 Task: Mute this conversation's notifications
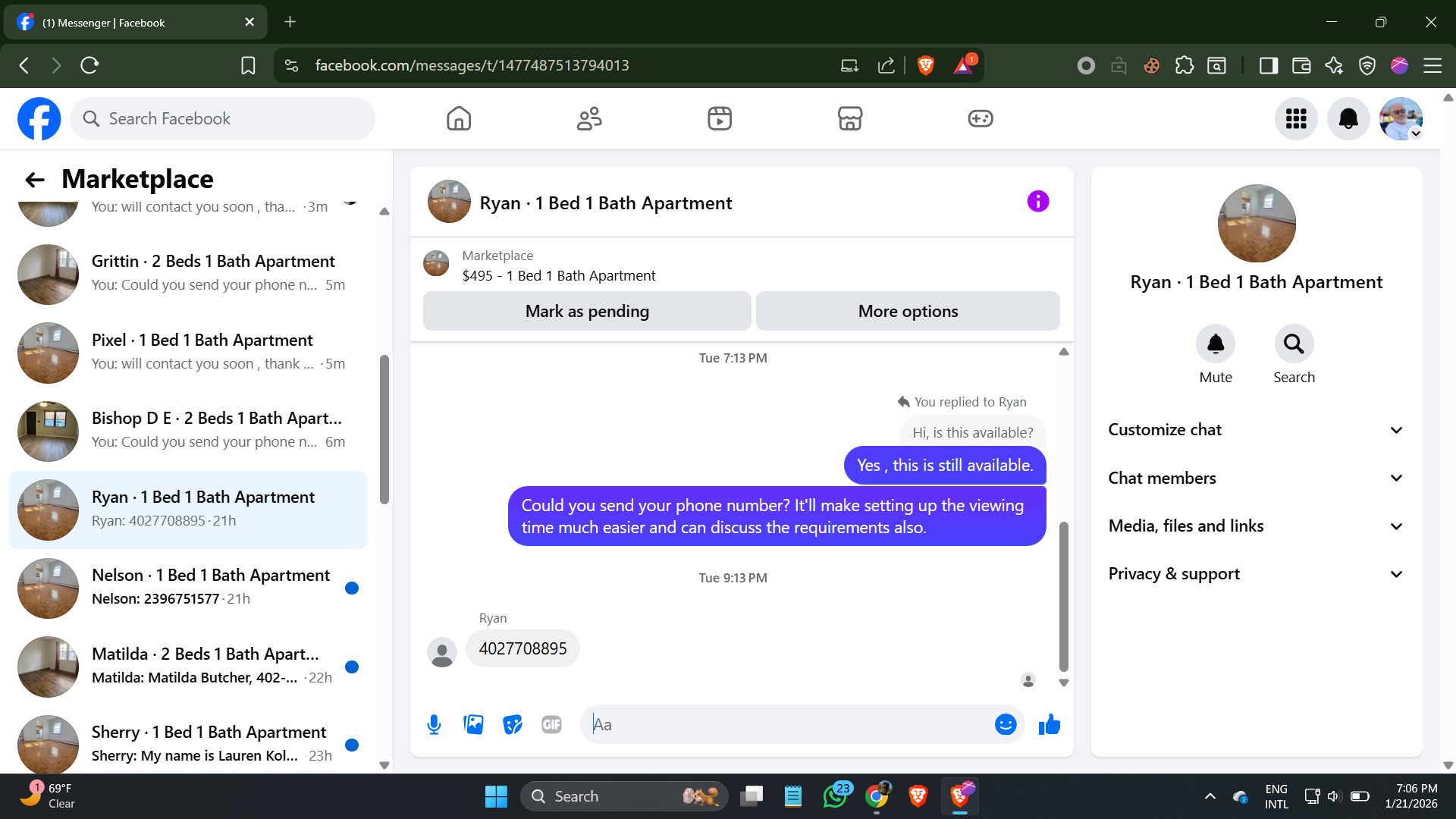click(1215, 345)
